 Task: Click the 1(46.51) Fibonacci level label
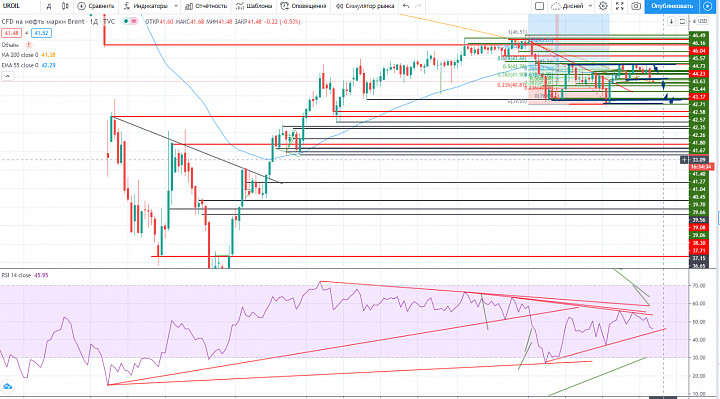[517, 32]
